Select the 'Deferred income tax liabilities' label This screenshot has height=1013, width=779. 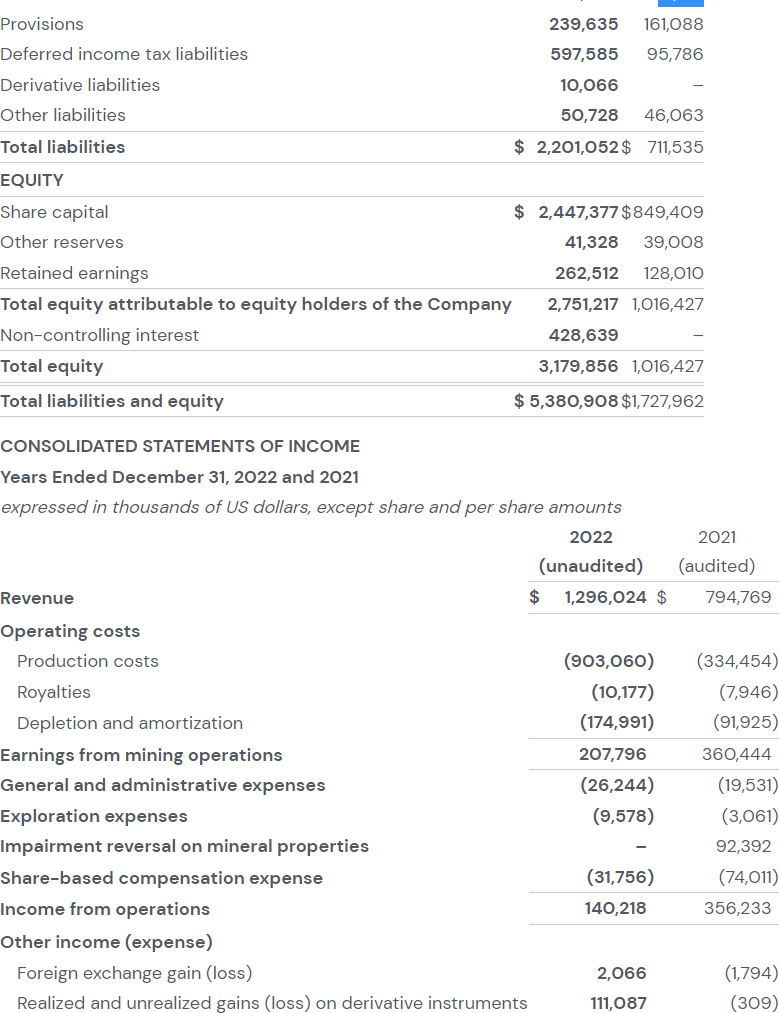coord(124,54)
